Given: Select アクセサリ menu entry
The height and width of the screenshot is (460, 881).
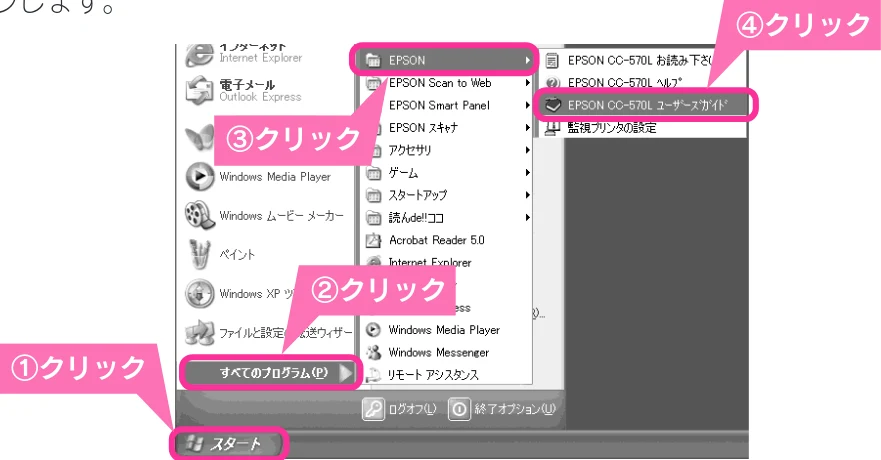Looking at the screenshot, I should pyautogui.click(x=448, y=151).
